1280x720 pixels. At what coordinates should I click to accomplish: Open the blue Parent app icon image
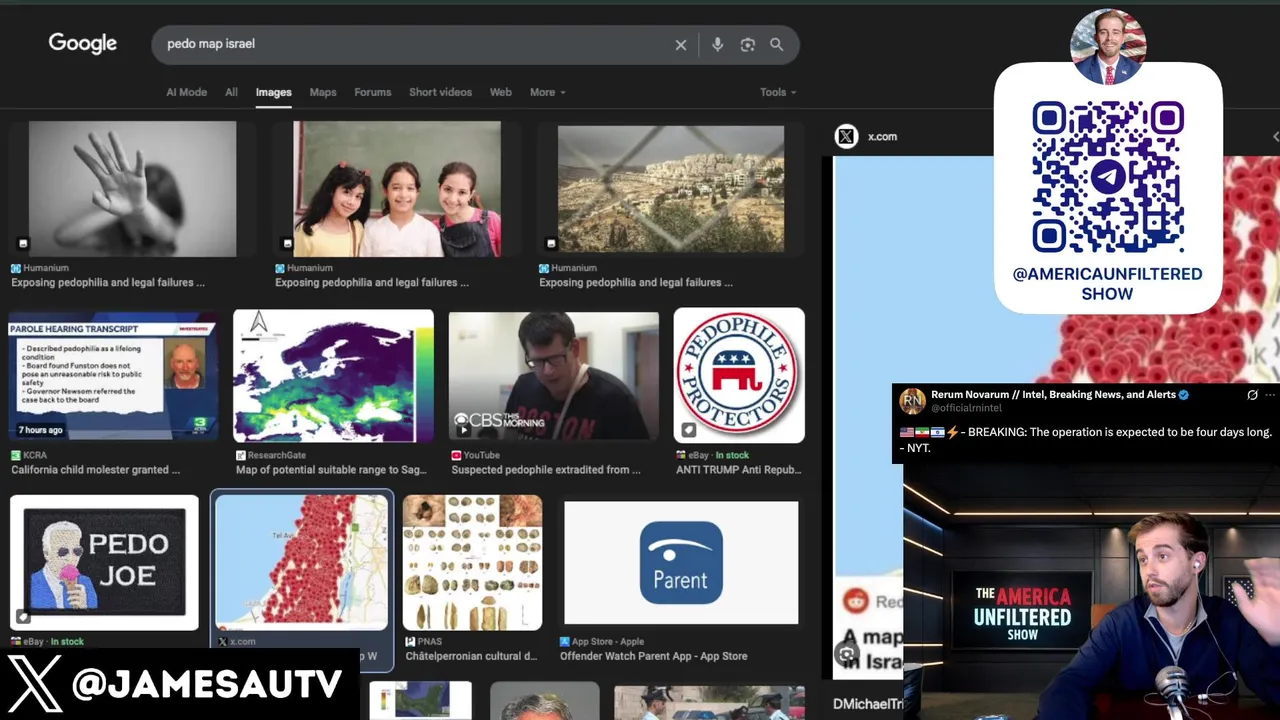681,563
